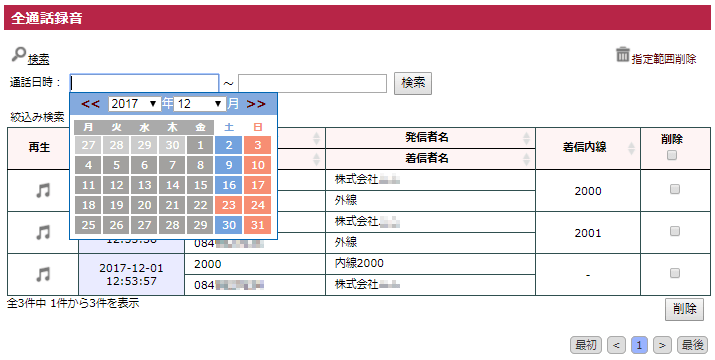This screenshot has width=715, height=360.
Task: Play the 2017-12-01 12:53:57 recording
Action: [43, 275]
